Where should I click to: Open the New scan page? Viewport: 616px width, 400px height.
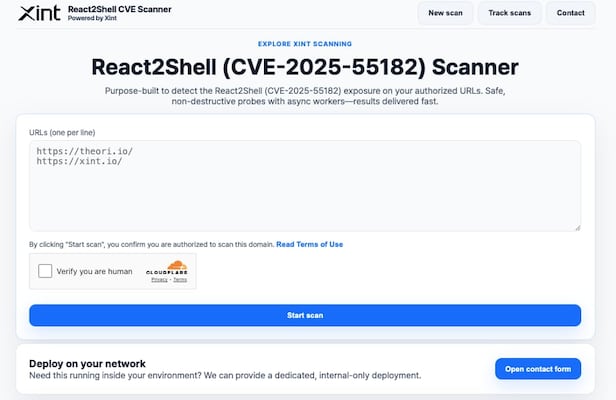click(x=444, y=13)
